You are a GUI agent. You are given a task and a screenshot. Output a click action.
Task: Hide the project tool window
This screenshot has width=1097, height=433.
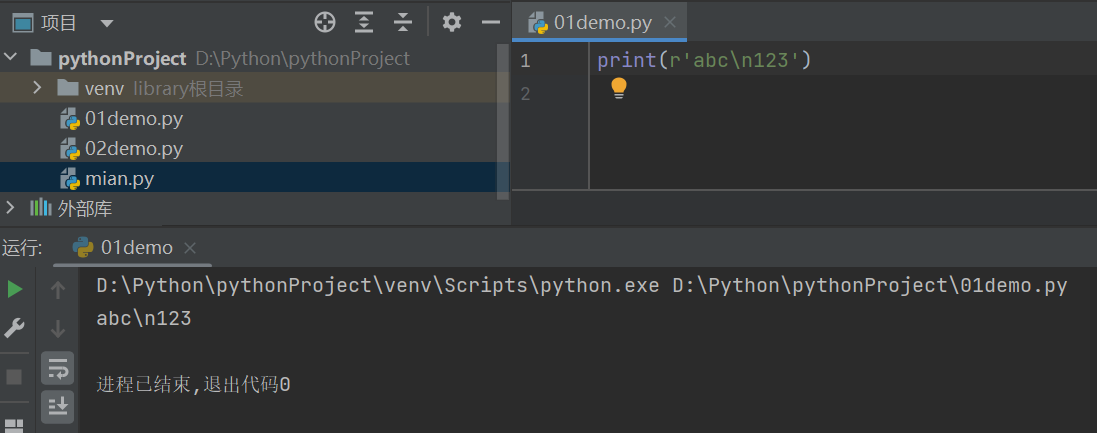[x=490, y=22]
